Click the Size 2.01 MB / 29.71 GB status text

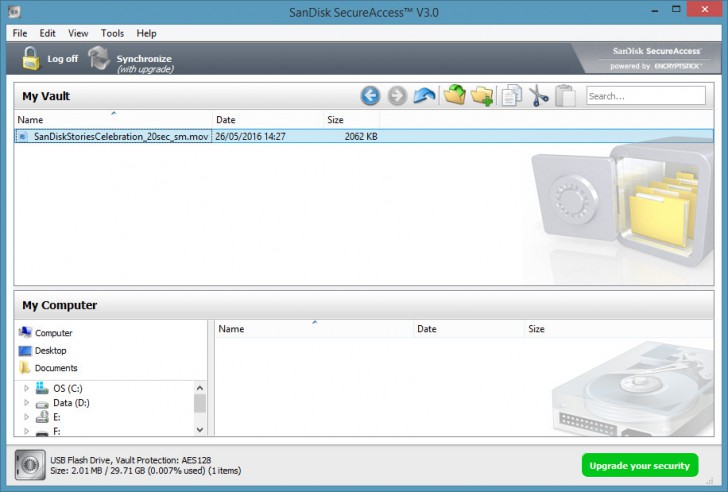(145, 471)
